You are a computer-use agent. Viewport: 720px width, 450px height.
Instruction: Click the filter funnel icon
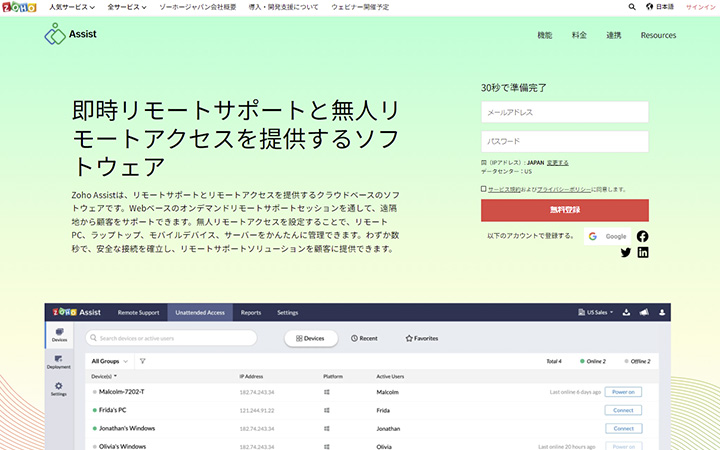[142, 361]
